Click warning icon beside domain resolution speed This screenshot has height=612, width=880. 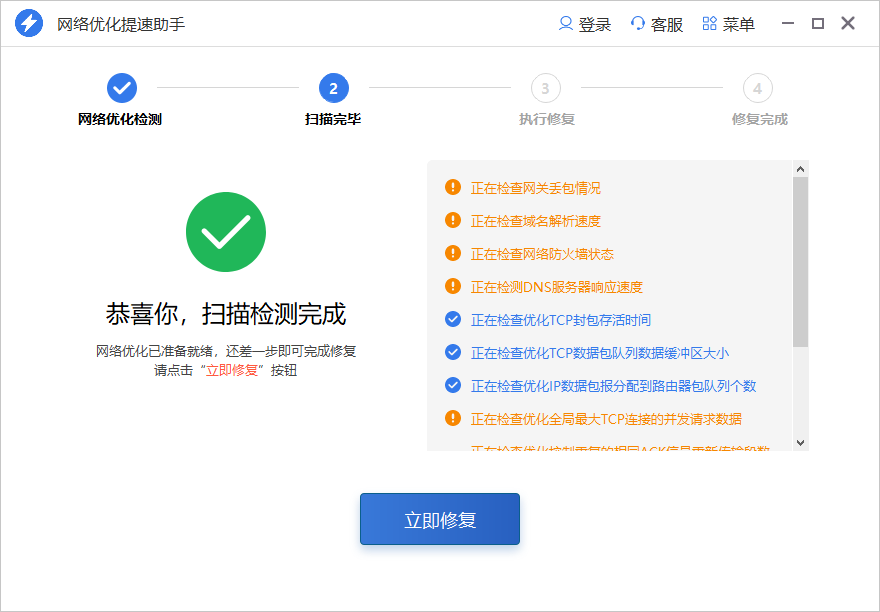453,220
